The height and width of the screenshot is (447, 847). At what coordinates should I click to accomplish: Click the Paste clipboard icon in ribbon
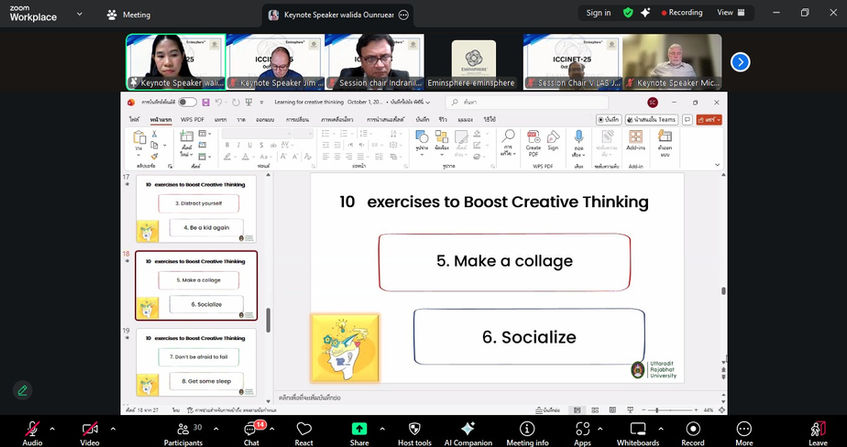(x=139, y=138)
